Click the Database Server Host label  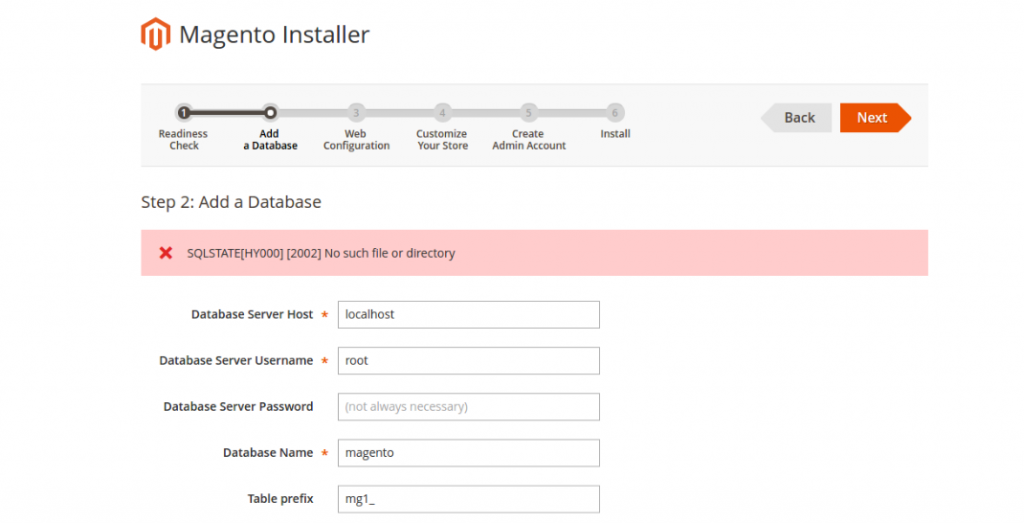pos(252,315)
